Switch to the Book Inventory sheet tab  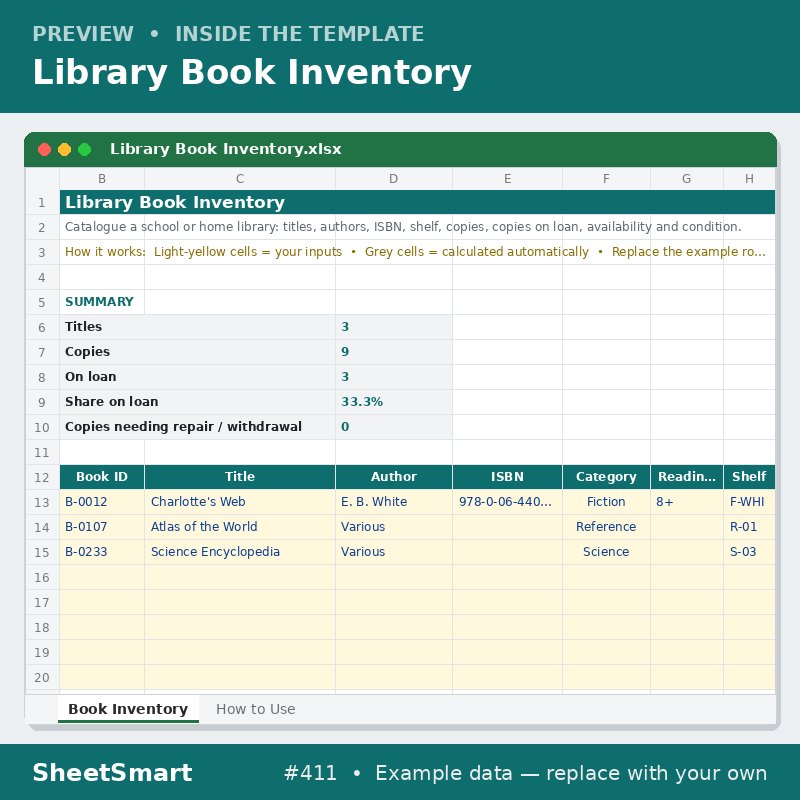pyautogui.click(x=128, y=709)
